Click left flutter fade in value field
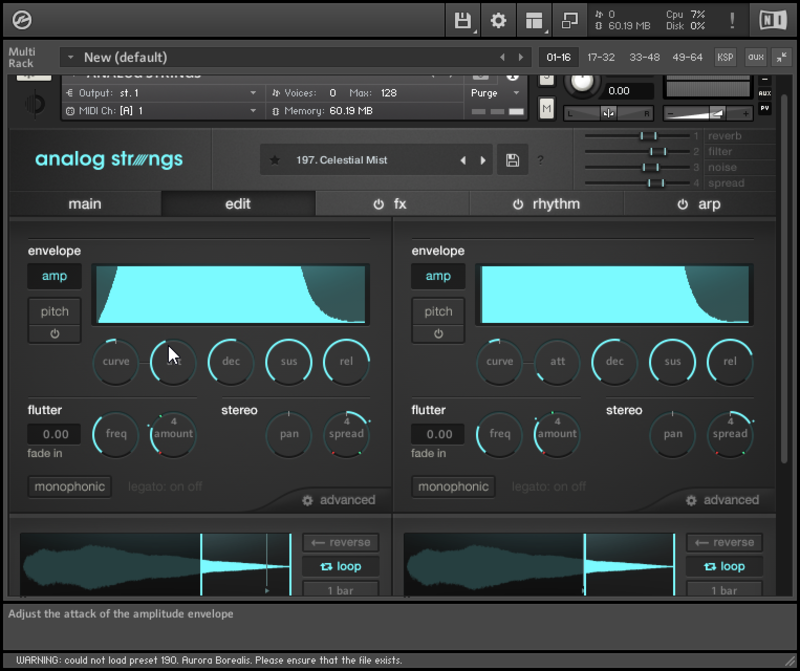The width and height of the screenshot is (800, 671). pos(55,434)
